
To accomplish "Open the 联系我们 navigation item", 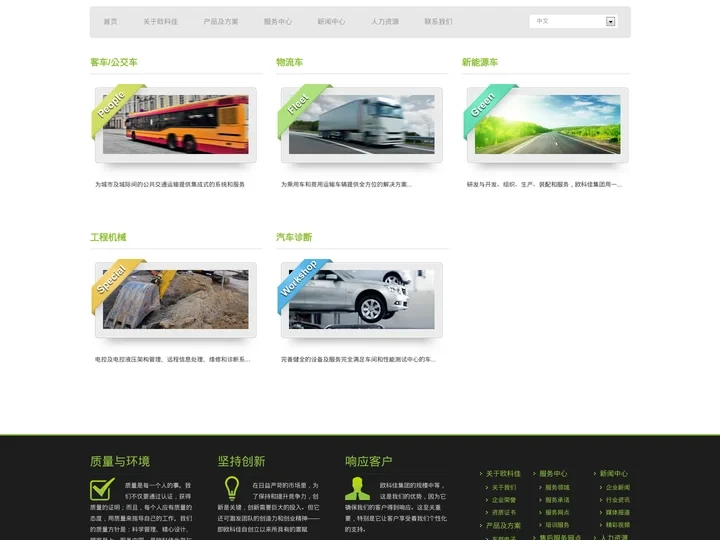I will coord(438,22).
